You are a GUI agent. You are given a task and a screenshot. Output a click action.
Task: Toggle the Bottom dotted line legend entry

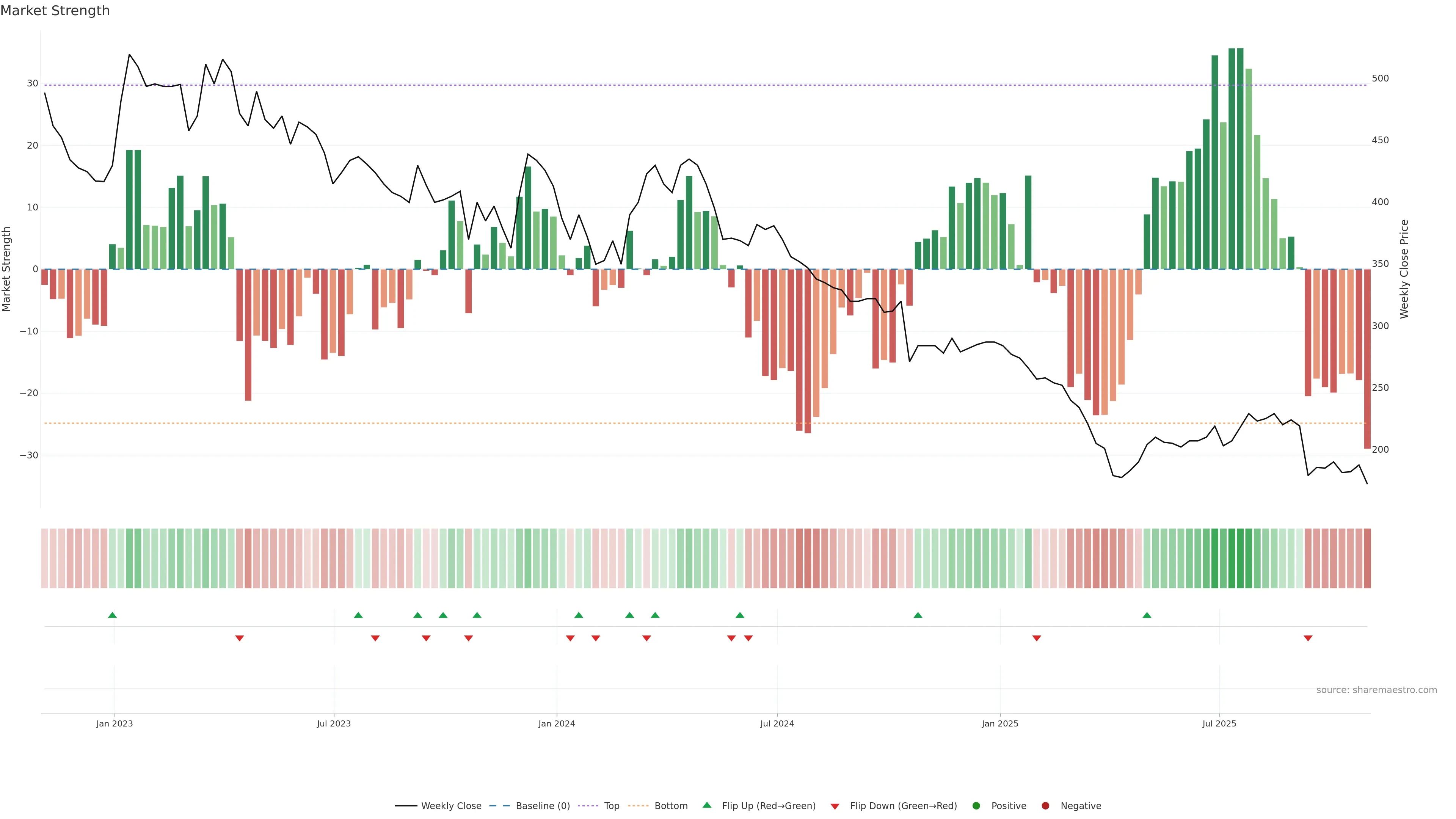click(x=670, y=806)
